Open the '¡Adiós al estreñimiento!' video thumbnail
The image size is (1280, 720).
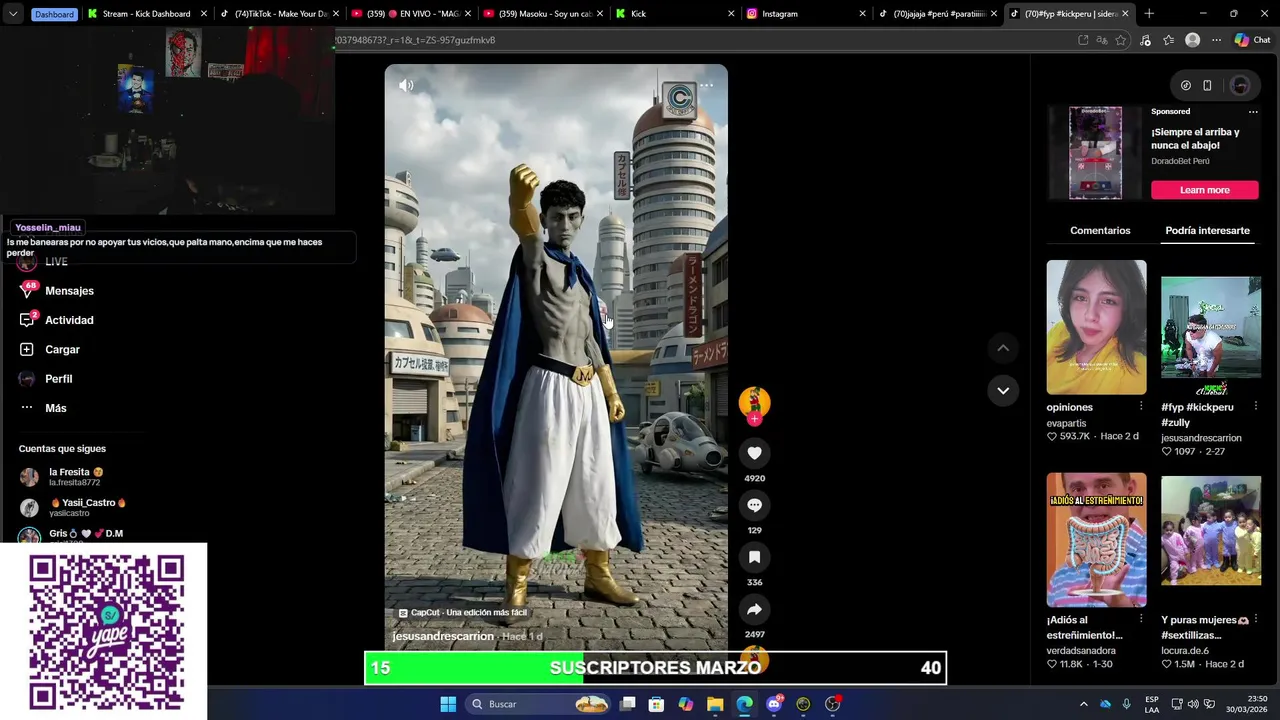[1096, 540]
